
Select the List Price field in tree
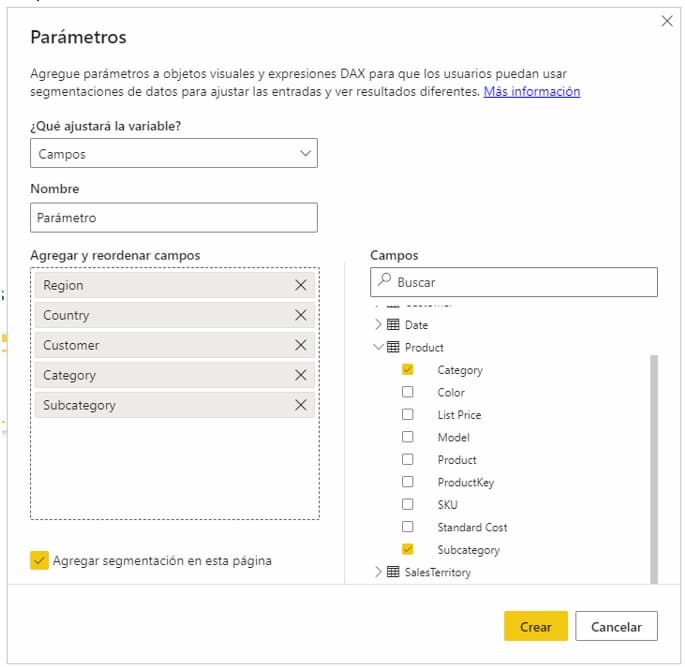[459, 415]
